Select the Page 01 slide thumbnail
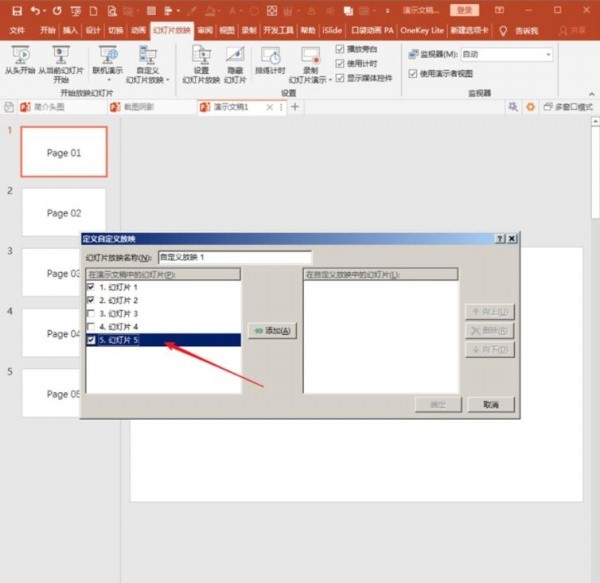 pyautogui.click(x=64, y=152)
